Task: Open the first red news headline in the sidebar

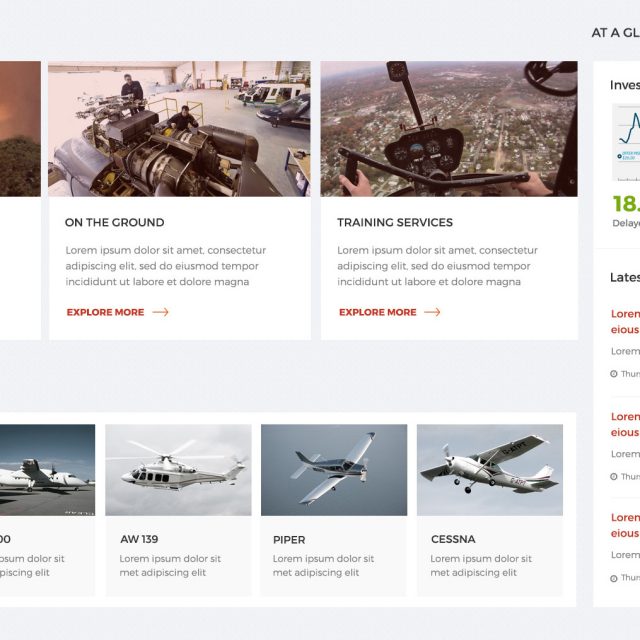Action: (625, 322)
